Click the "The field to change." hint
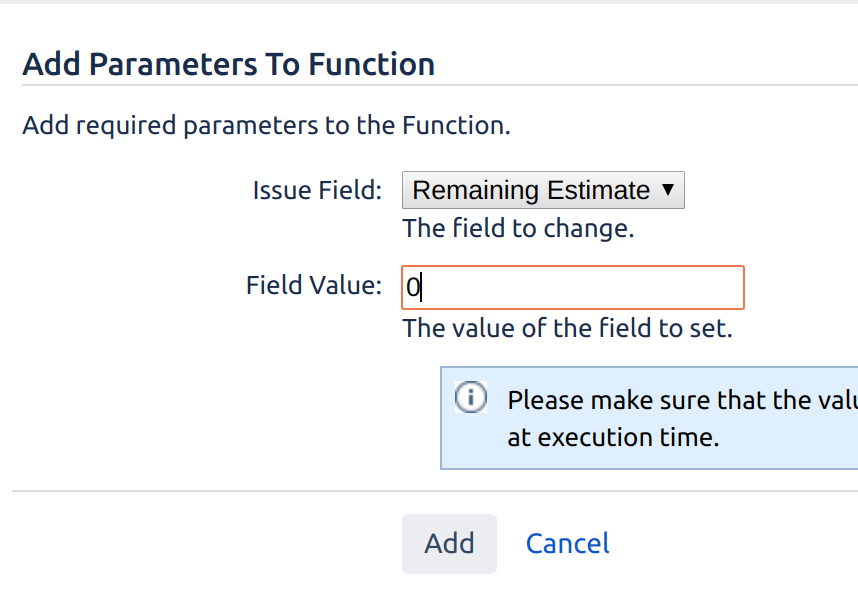 pos(518,228)
